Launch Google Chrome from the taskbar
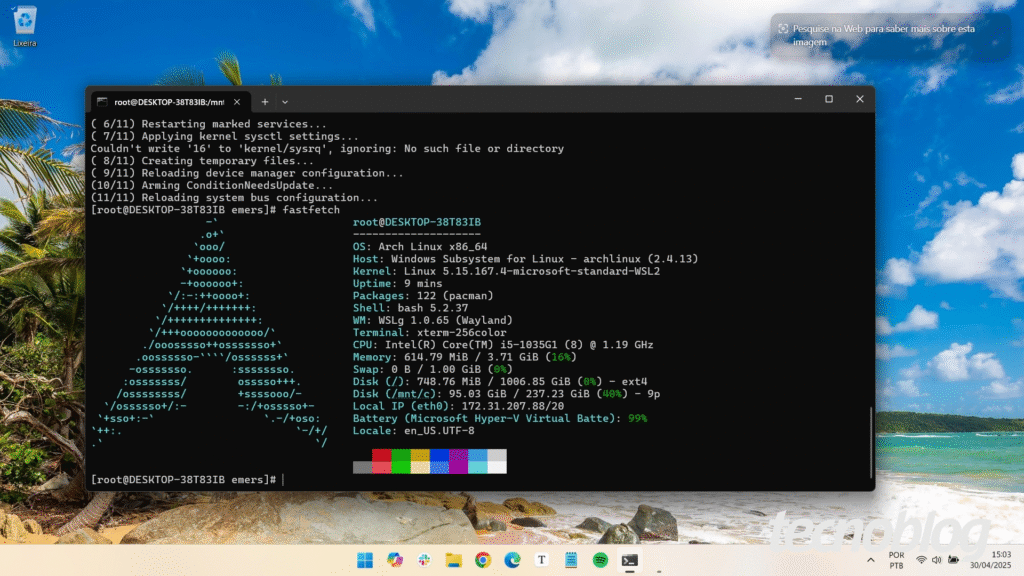Screen dimensions: 1024x576 pyautogui.click(x=482, y=560)
